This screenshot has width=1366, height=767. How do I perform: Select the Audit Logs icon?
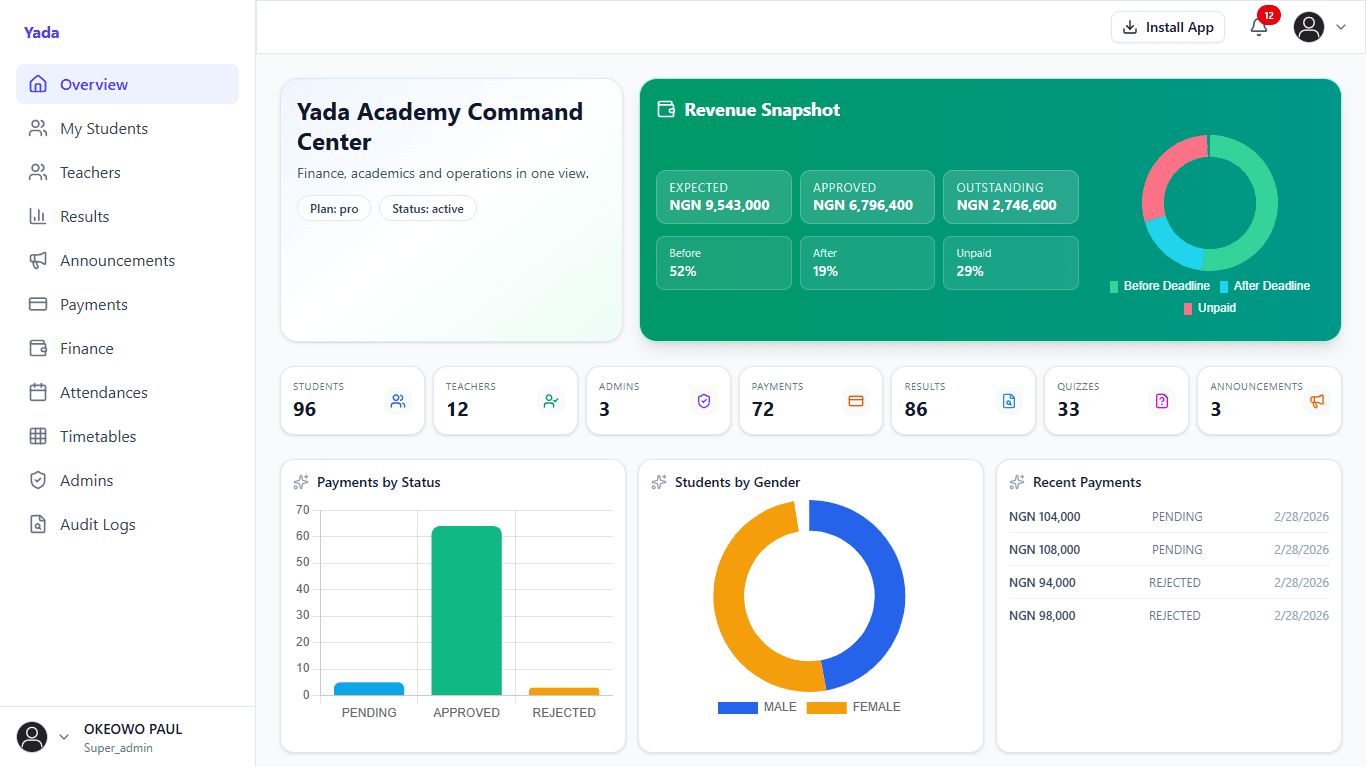click(x=37, y=524)
